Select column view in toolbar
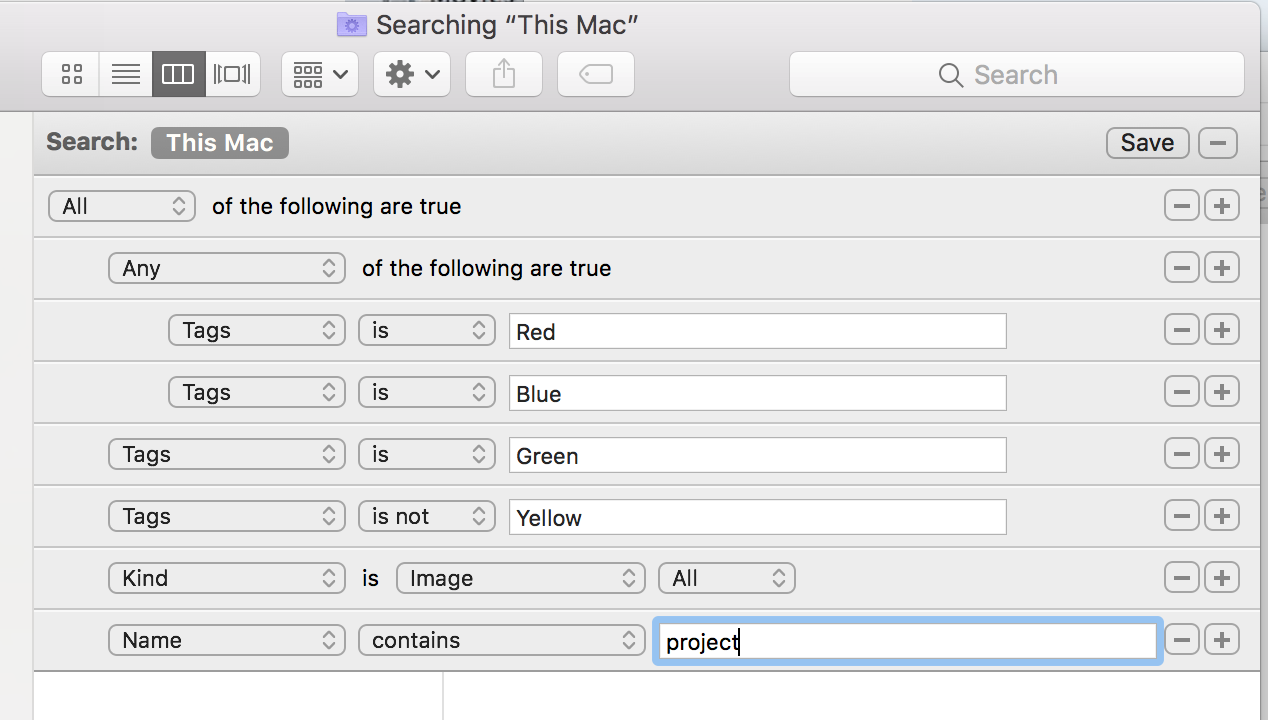The width and height of the screenshot is (1268, 720). [178, 74]
